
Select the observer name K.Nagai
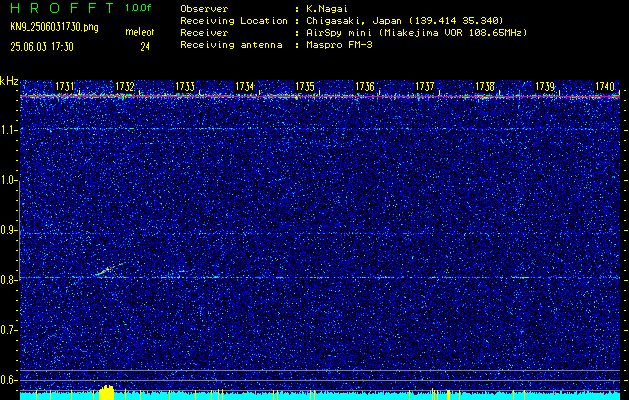pos(327,9)
